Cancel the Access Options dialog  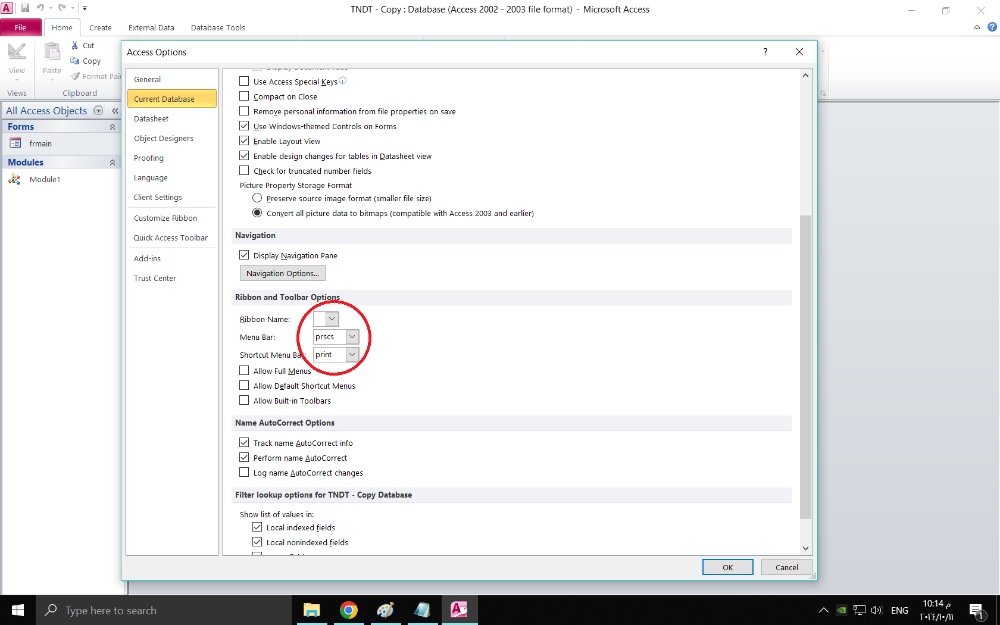pos(786,567)
